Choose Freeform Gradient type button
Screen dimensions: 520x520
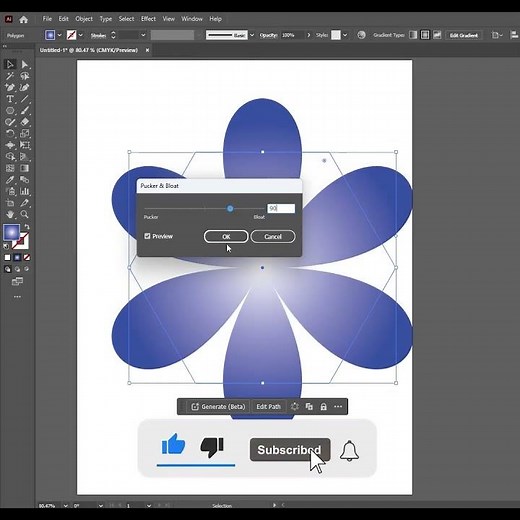pos(437,35)
